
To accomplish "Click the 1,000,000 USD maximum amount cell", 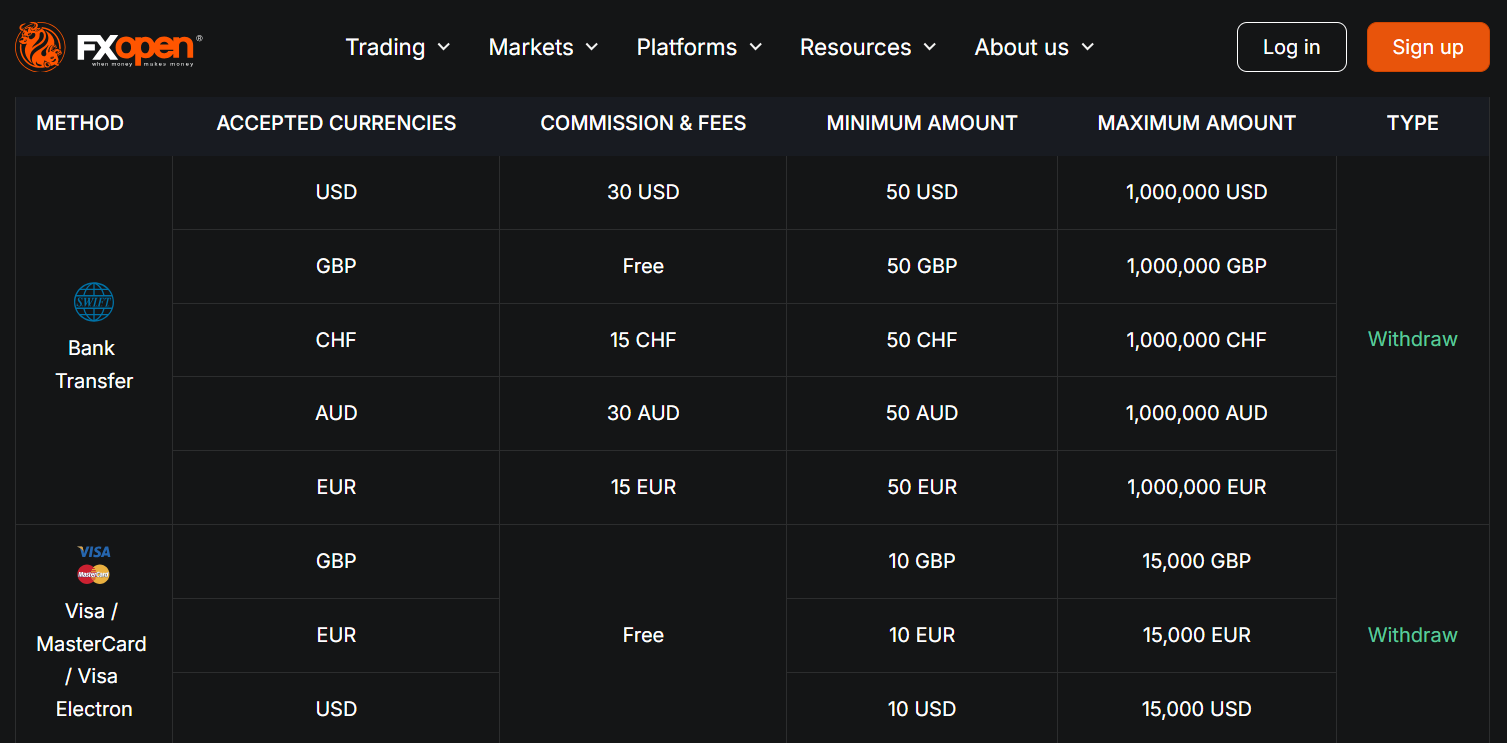I will 1196,192.
